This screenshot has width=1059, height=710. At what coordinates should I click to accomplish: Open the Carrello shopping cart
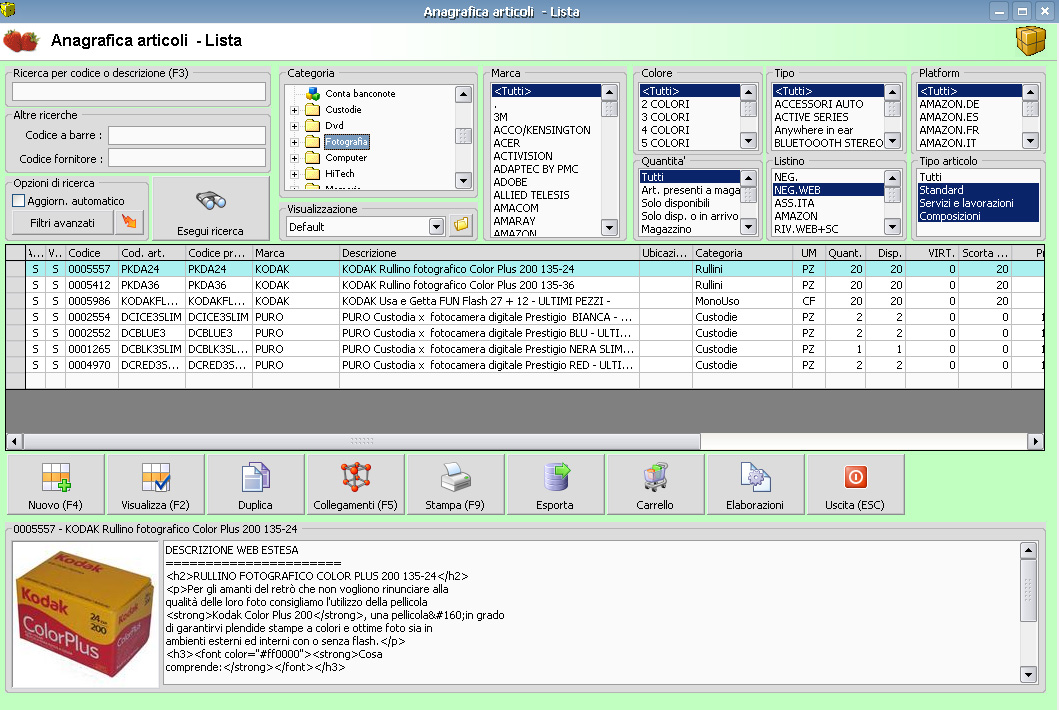pos(655,484)
